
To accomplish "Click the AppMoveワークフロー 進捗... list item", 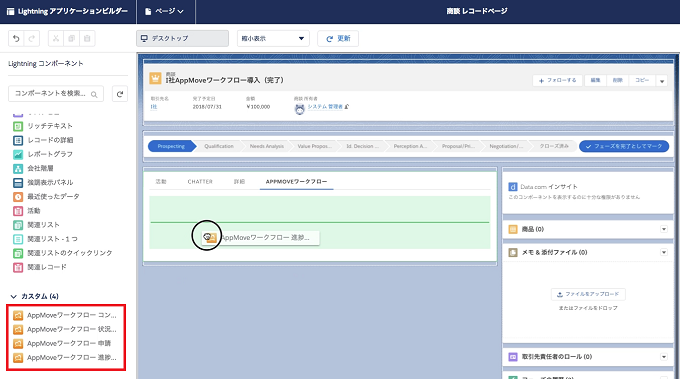I will tap(65, 358).
